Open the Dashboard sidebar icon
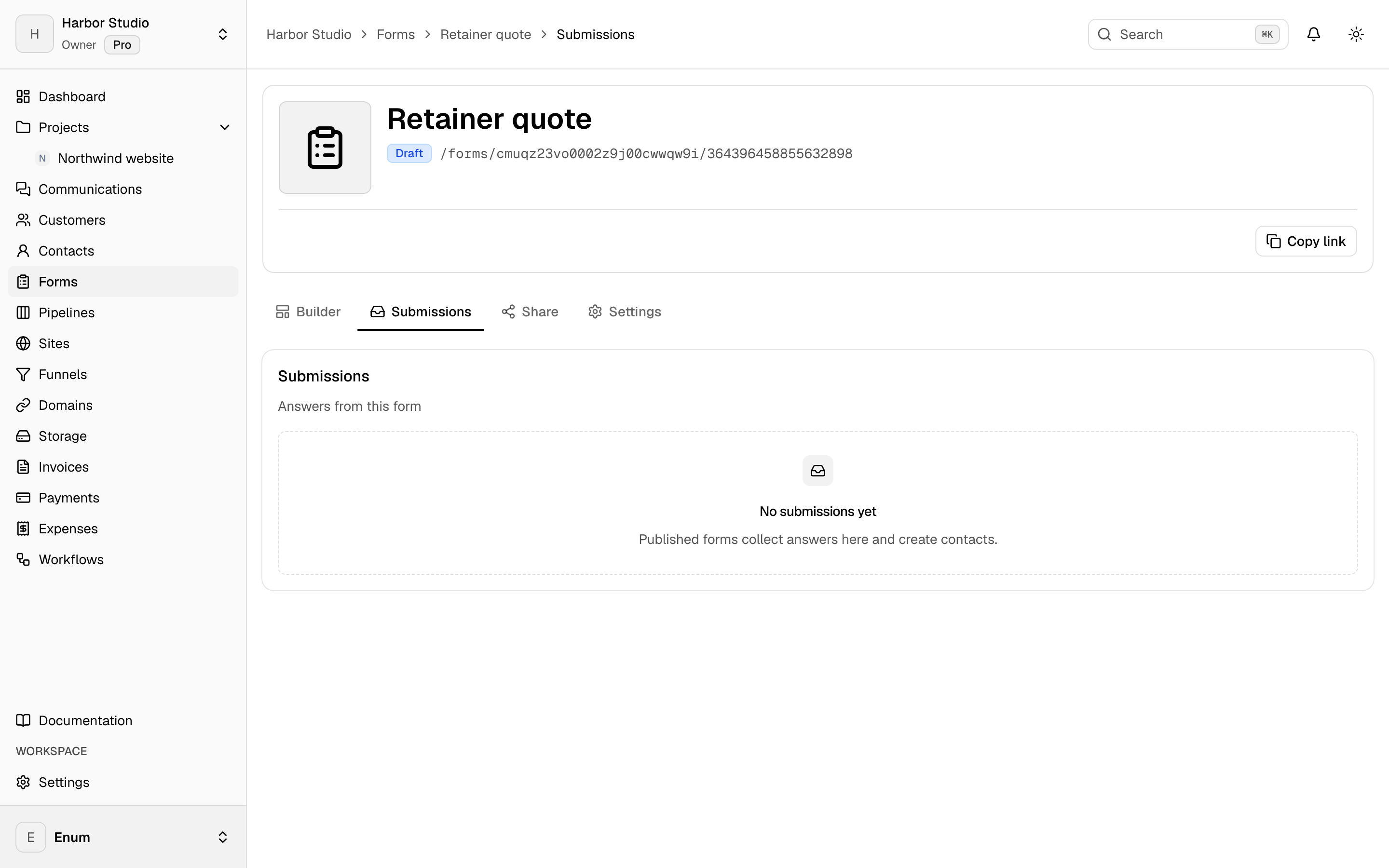Viewport: 1389px width, 868px height. tap(23, 96)
